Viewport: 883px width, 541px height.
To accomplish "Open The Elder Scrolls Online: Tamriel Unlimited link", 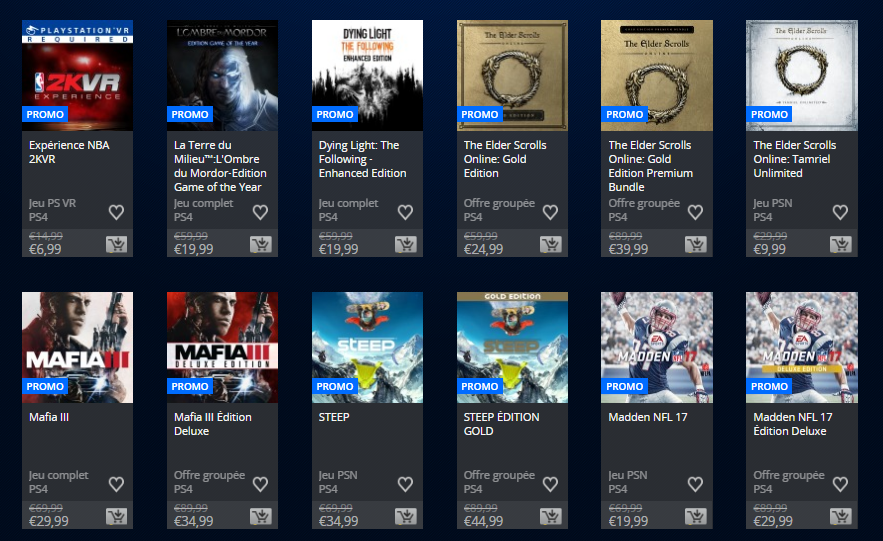I will pyautogui.click(x=795, y=159).
